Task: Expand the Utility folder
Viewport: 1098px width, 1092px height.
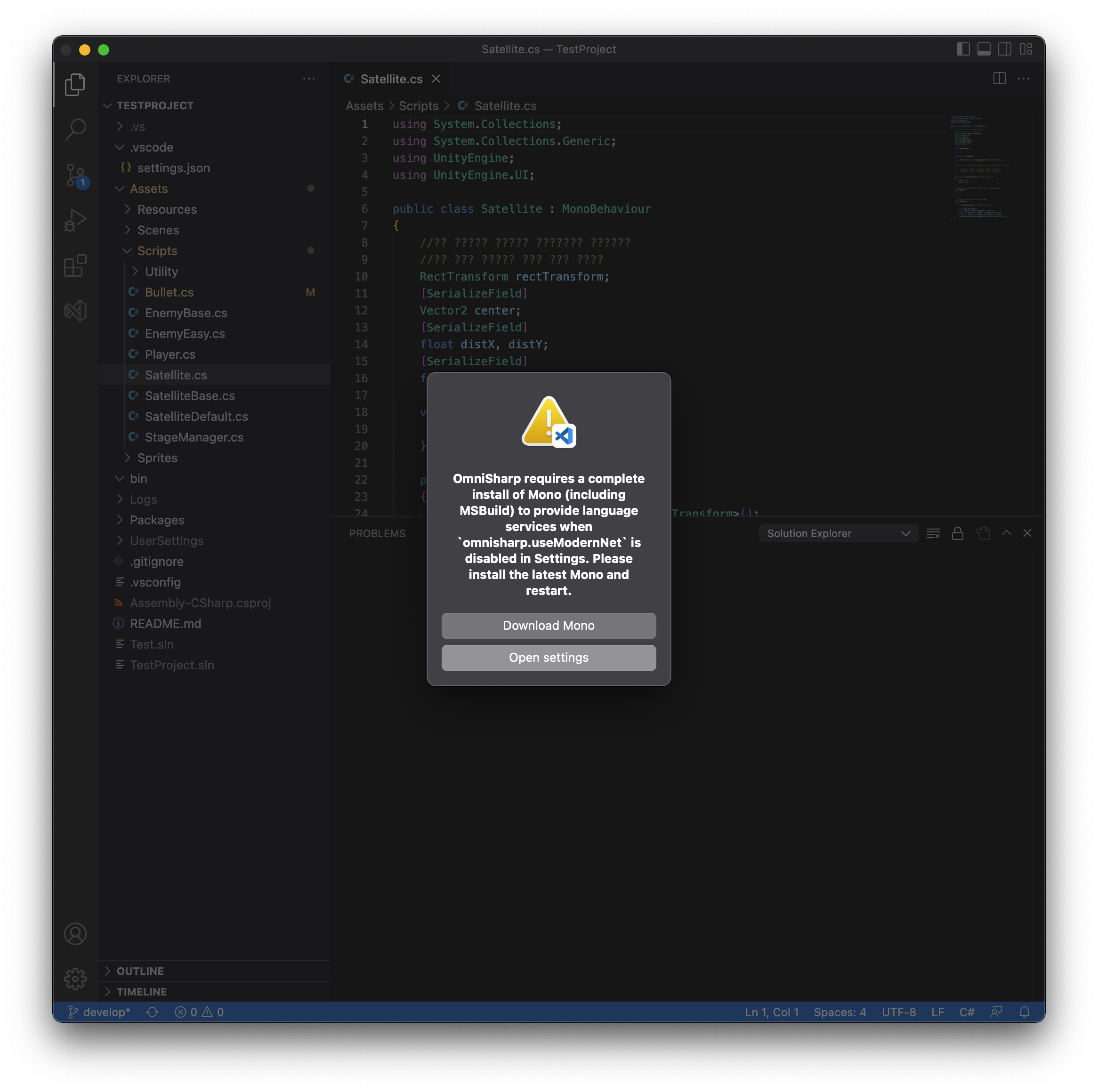Action: [x=161, y=272]
